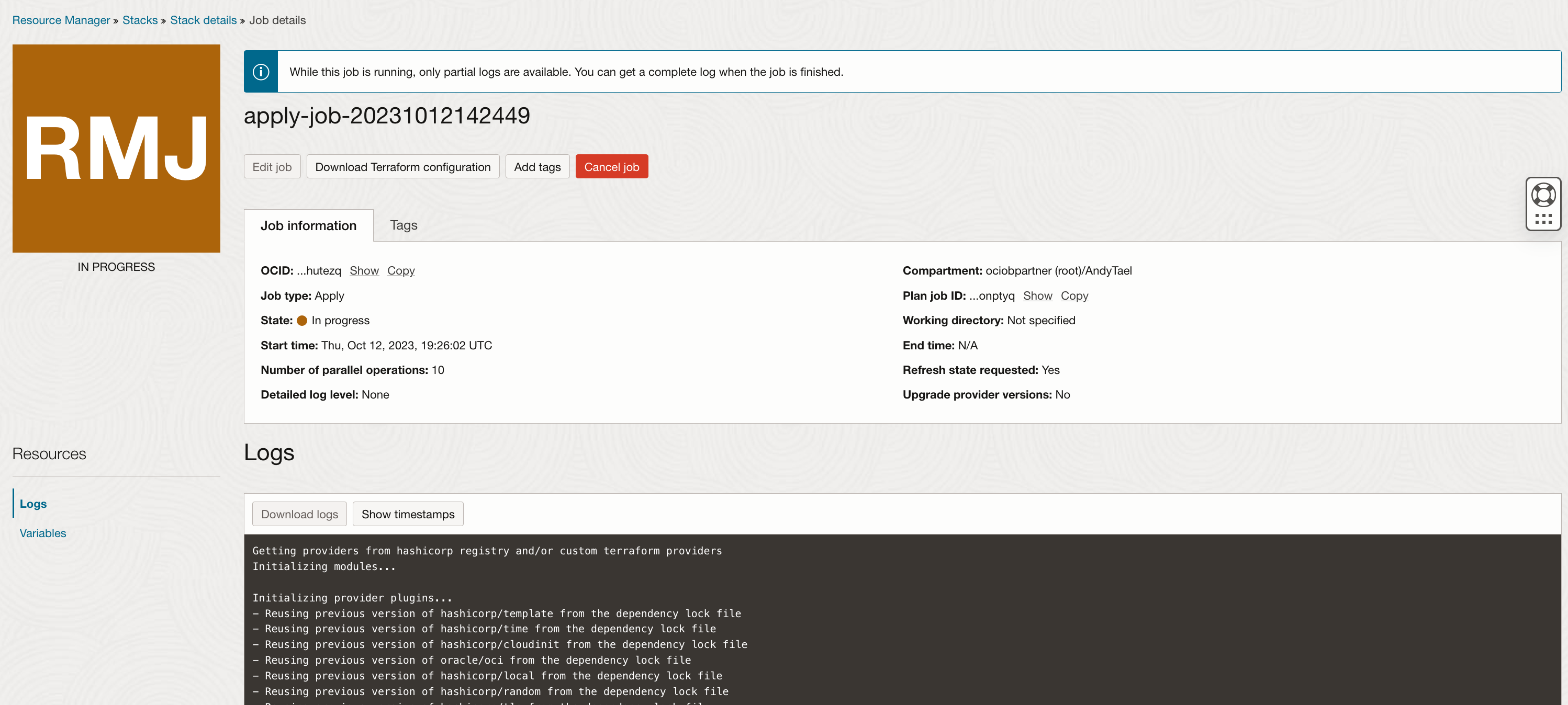Select Logs in Resources sidebar
This screenshot has height=705, width=1568.
[x=33, y=504]
